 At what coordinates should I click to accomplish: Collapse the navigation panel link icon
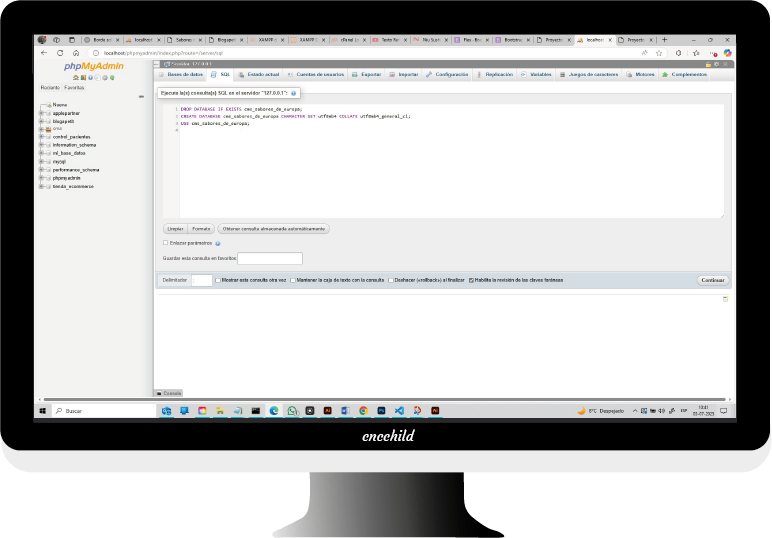(x=143, y=96)
